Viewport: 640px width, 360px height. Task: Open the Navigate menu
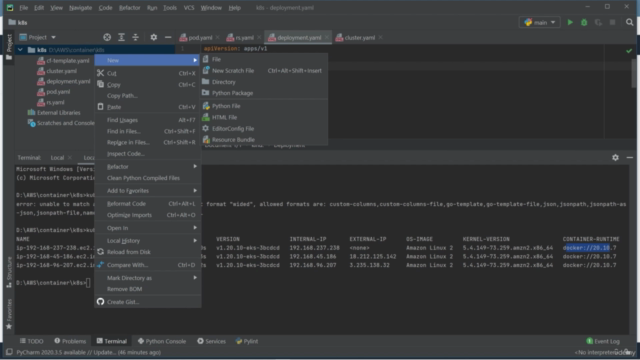[x=80, y=8]
